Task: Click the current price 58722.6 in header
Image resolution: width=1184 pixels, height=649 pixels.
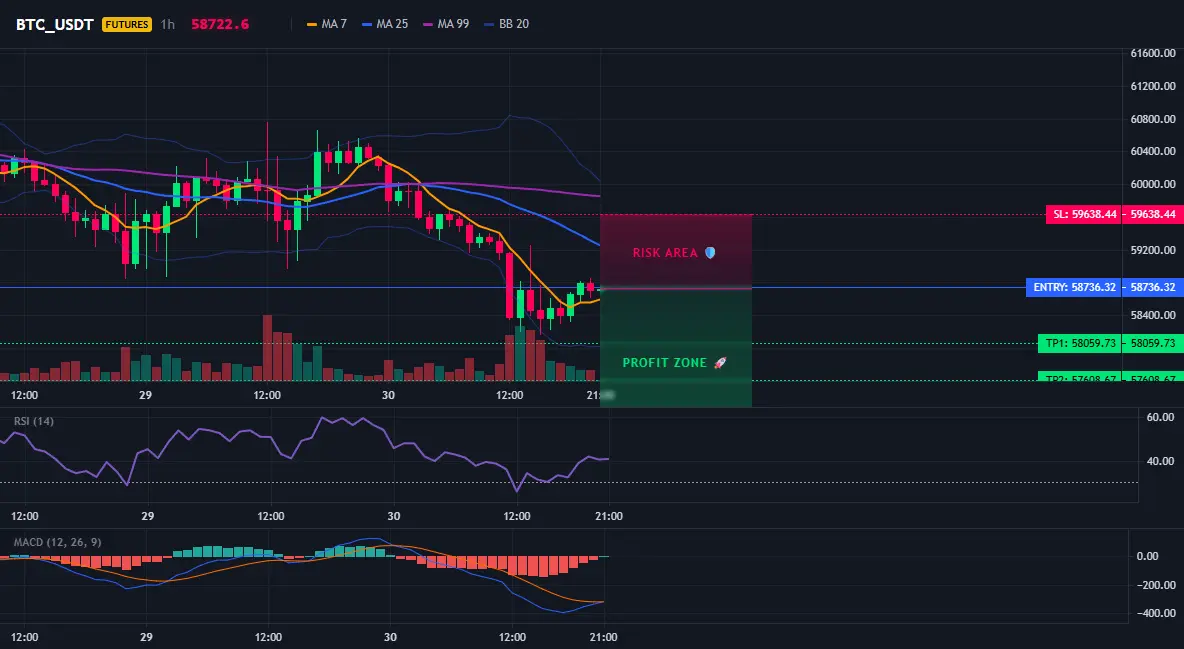Action: tap(220, 24)
